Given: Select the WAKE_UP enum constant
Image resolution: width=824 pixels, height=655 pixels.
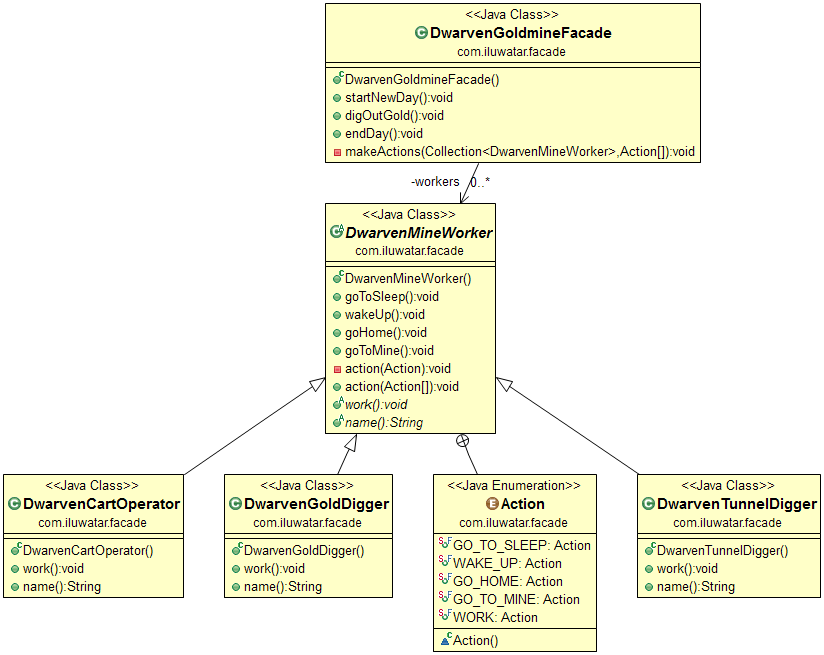Looking at the screenshot, I should click(507, 563).
